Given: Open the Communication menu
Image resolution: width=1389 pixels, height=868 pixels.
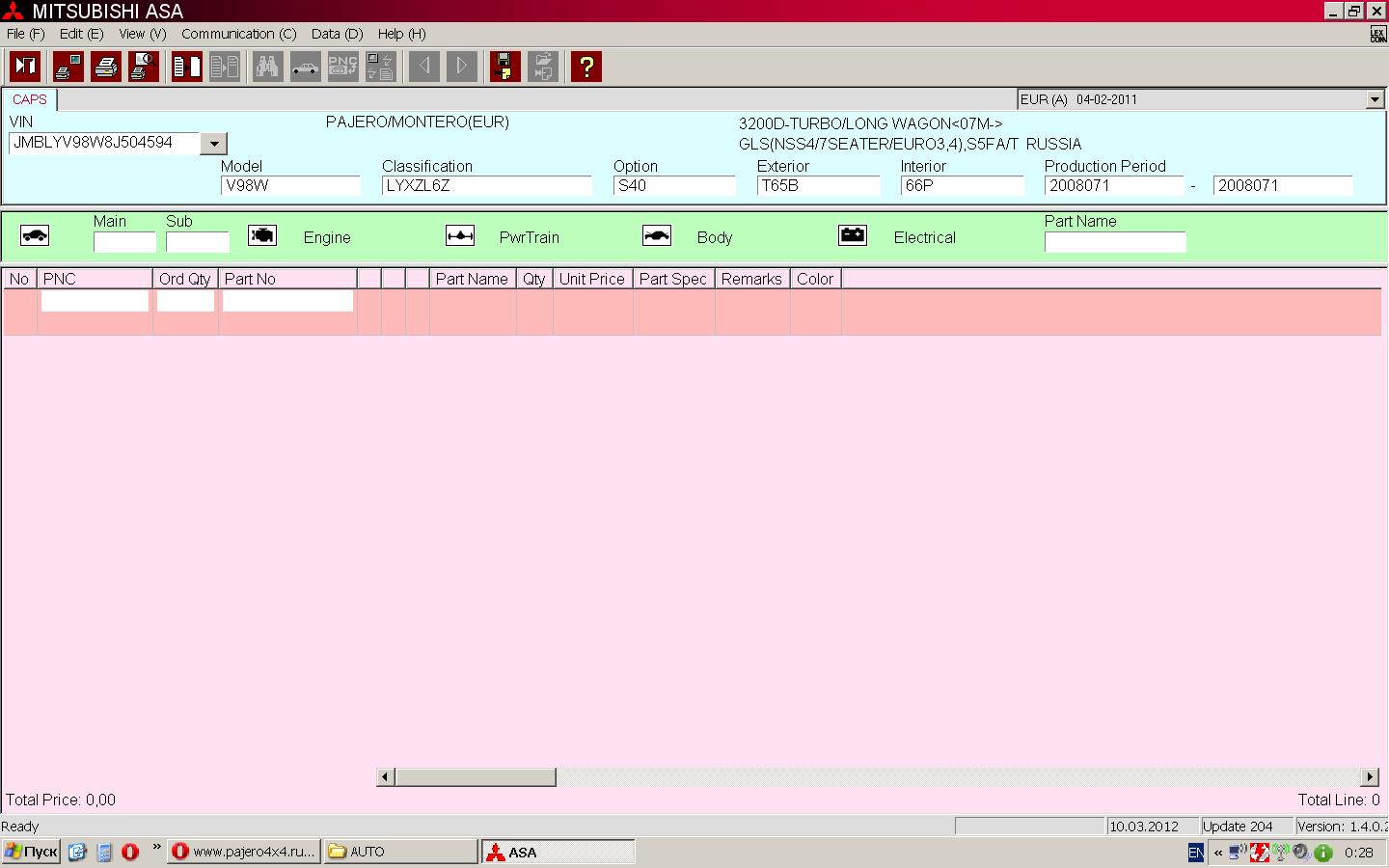Looking at the screenshot, I should pos(238,34).
